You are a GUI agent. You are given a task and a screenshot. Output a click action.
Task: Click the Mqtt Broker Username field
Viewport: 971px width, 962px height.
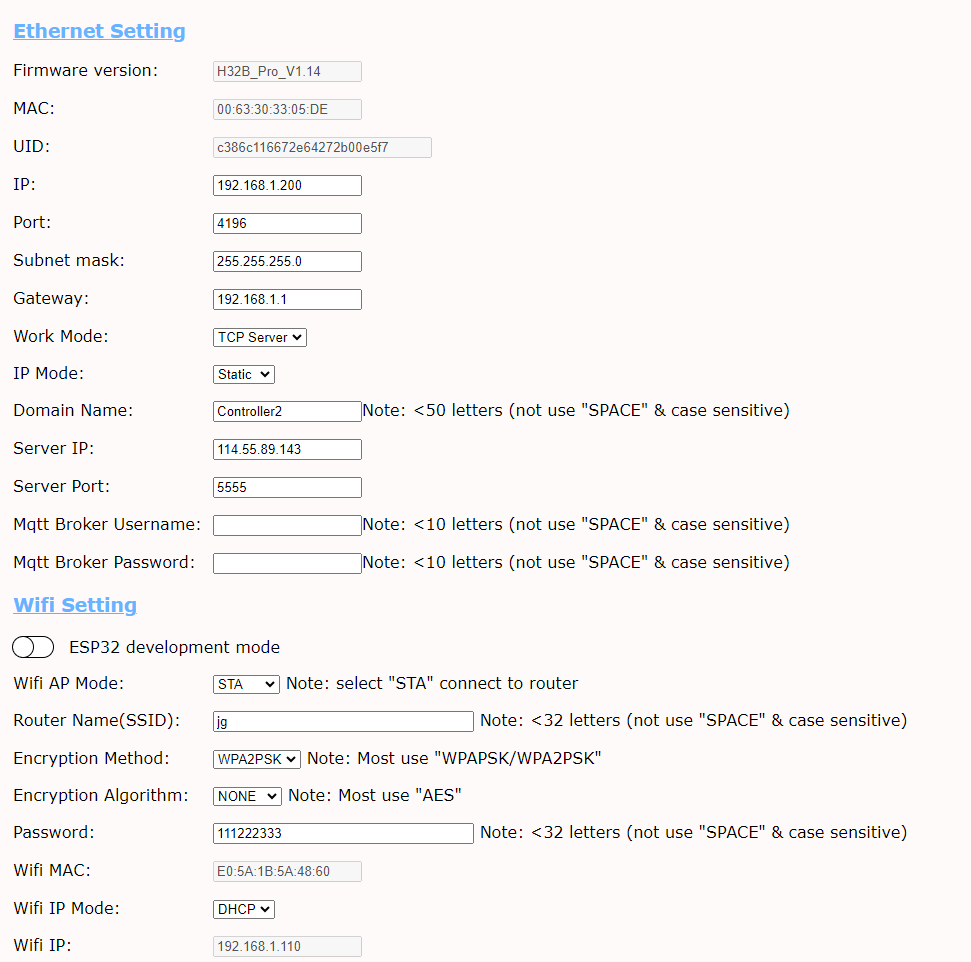[287, 526]
